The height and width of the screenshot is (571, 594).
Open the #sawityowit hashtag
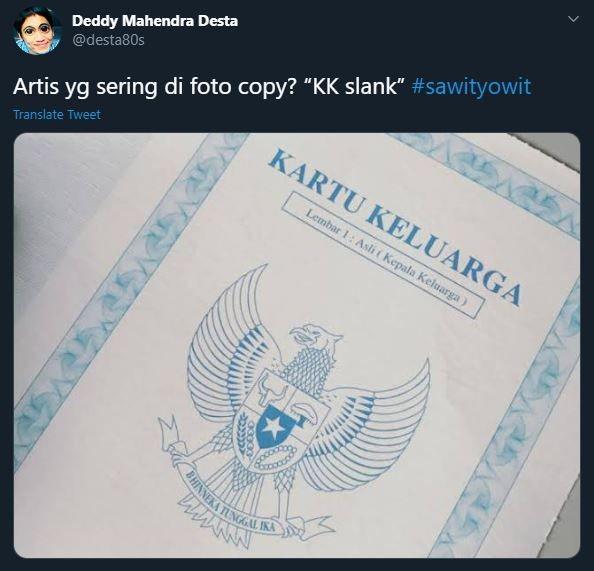pyautogui.click(x=471, y=87)
